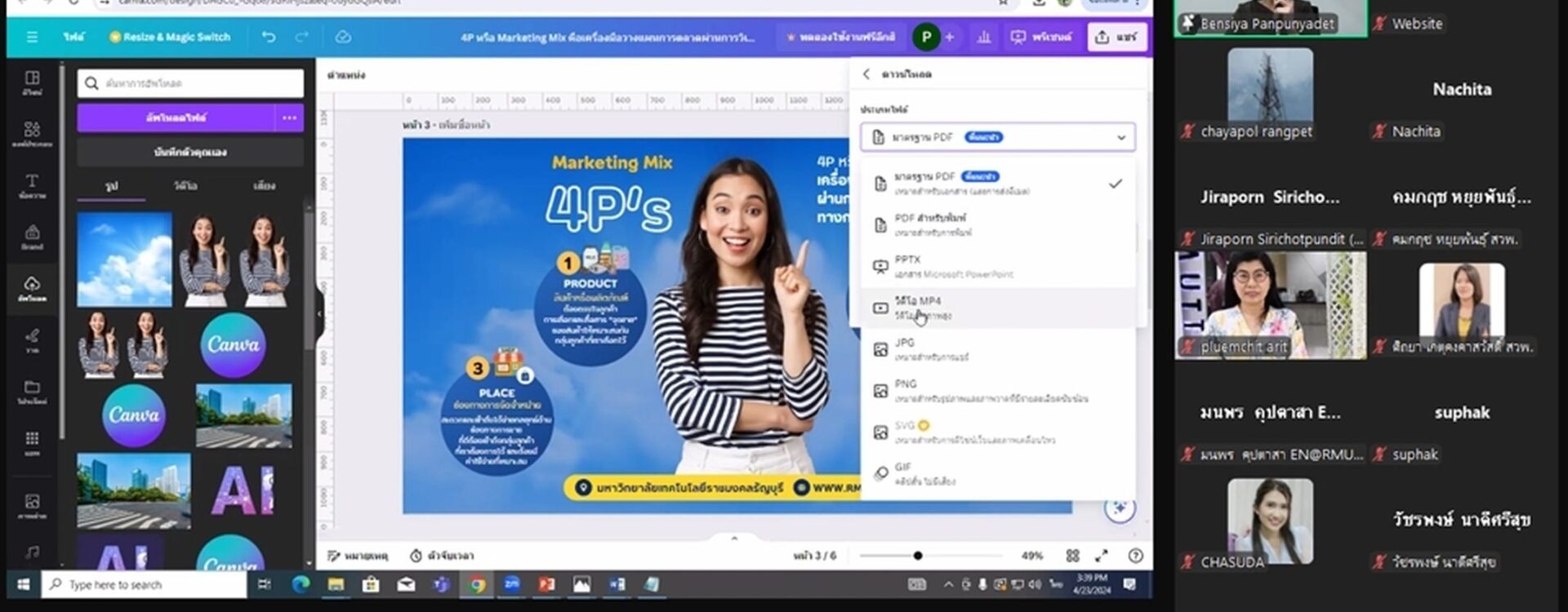Viewport: 1568px width, 612px height.
Task: Click the design title in the header
Action: tap(607, 38)
